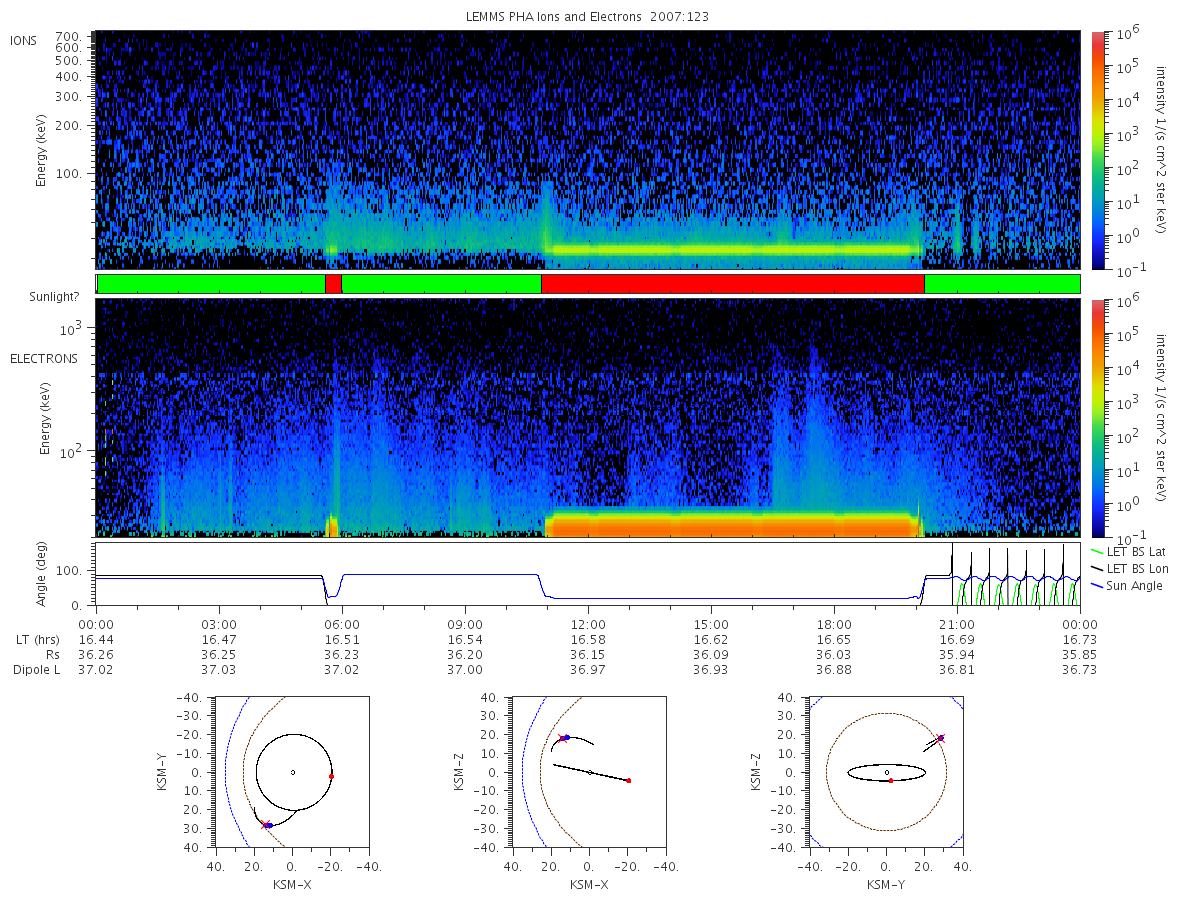Click the red dot in the KSM-X/KSM-Z orbit plot

(628, 780)
